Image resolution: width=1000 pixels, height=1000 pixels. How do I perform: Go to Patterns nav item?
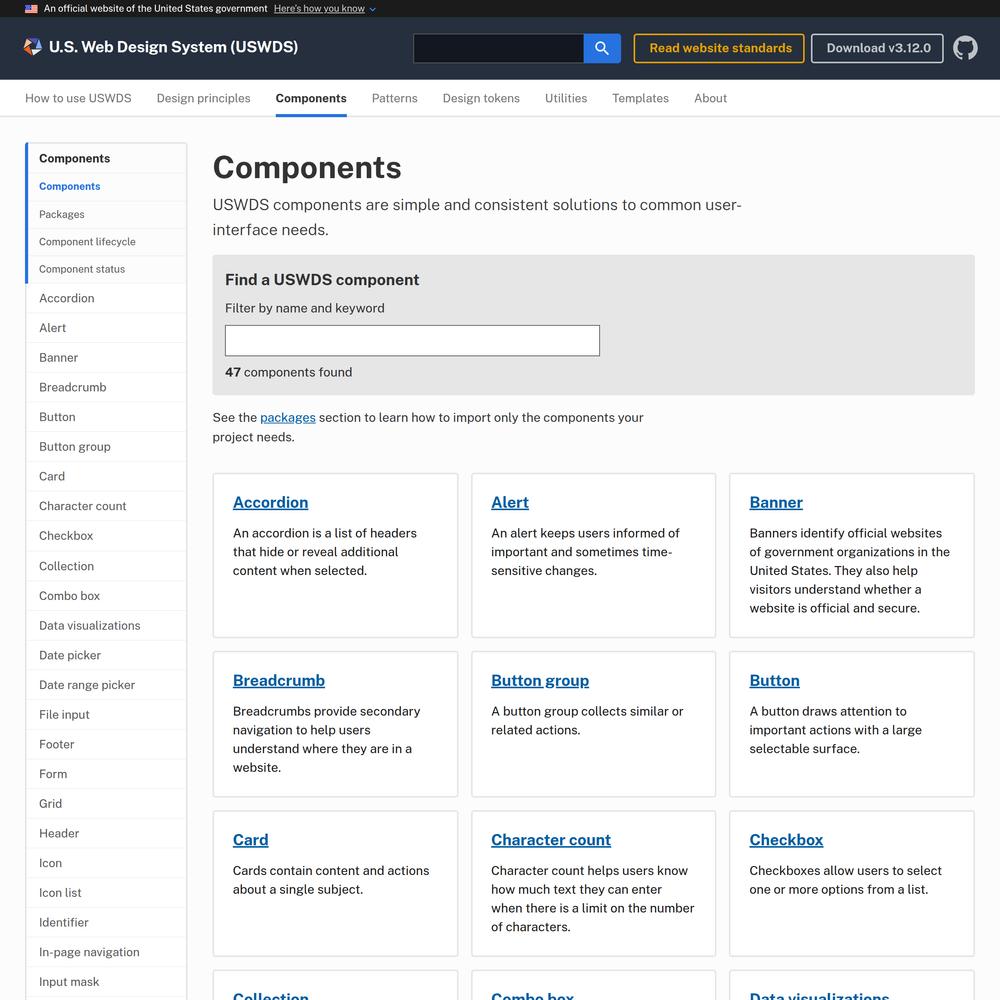395,98
